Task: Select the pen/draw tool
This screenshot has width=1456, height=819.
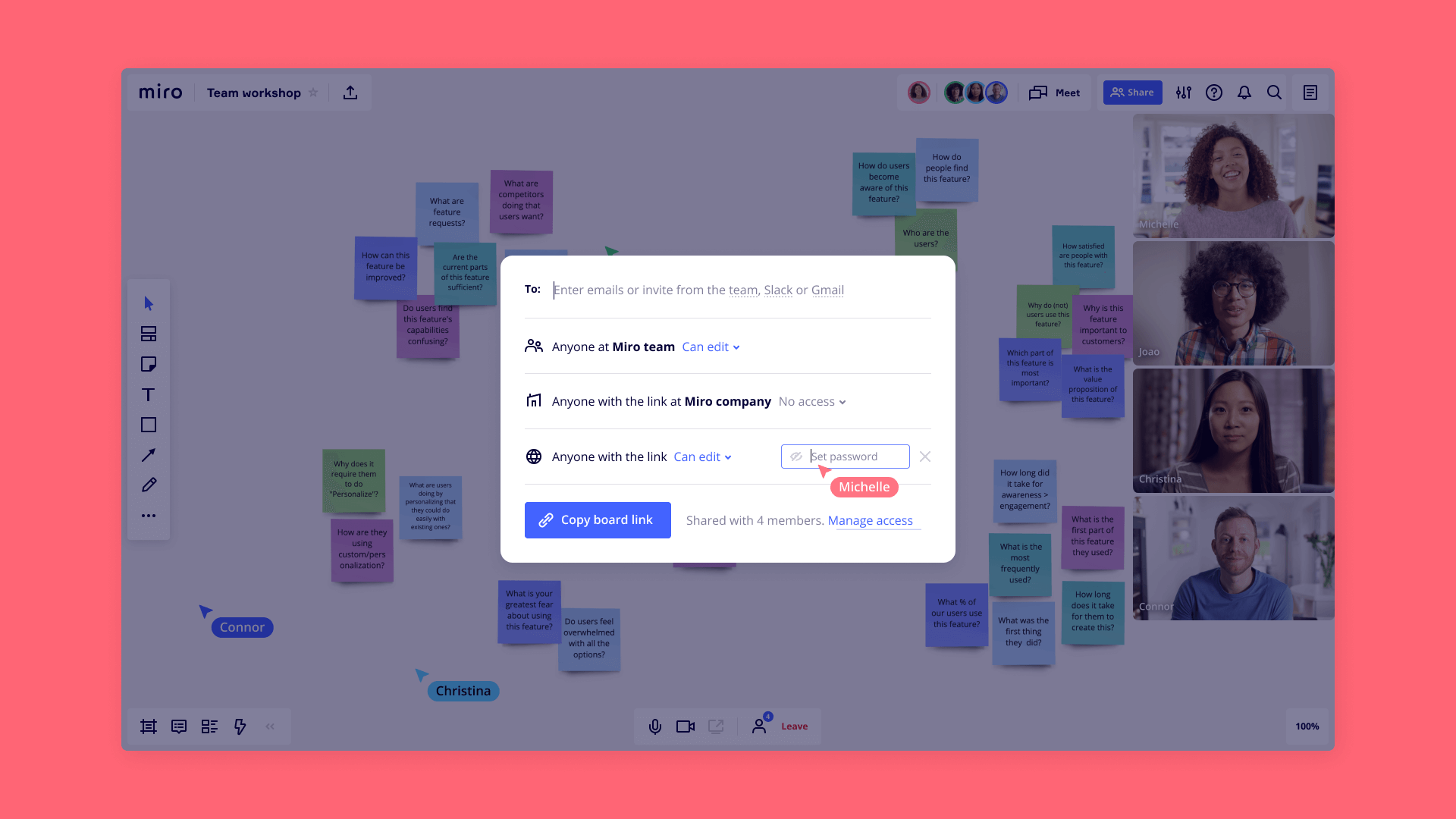Action: (x=148, y=484)
